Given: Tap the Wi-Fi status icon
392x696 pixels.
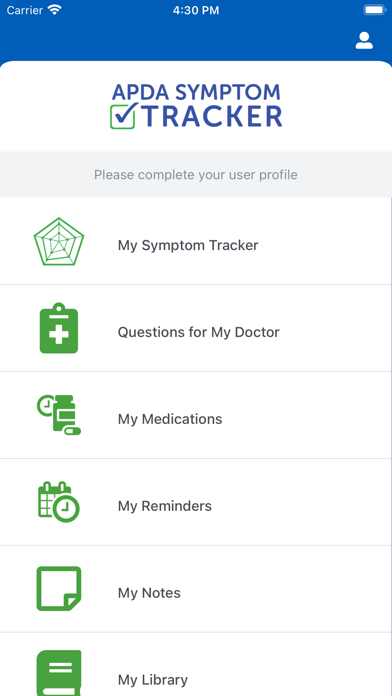Looking at the screenshot, I should pos(55,10).
